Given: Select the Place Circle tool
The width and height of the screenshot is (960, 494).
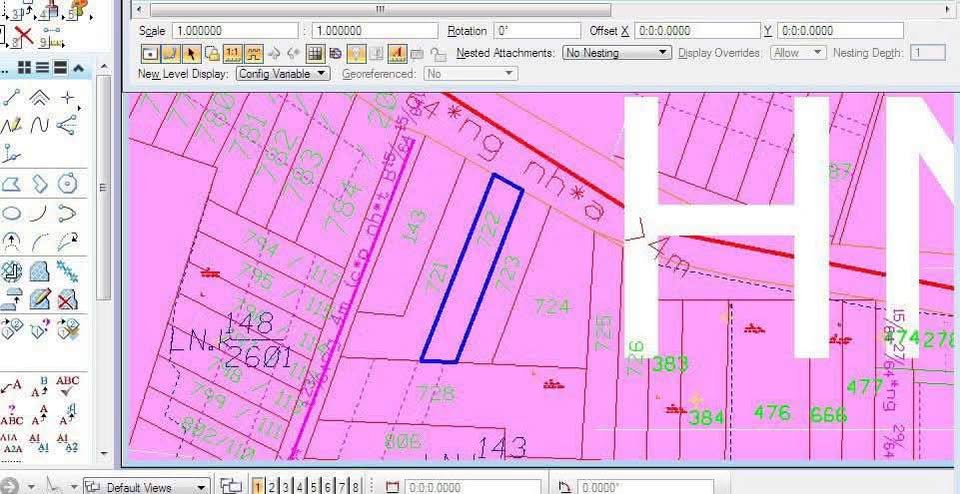Looking at the screenshot, I should pyautogui.click(x=67, y=184).
